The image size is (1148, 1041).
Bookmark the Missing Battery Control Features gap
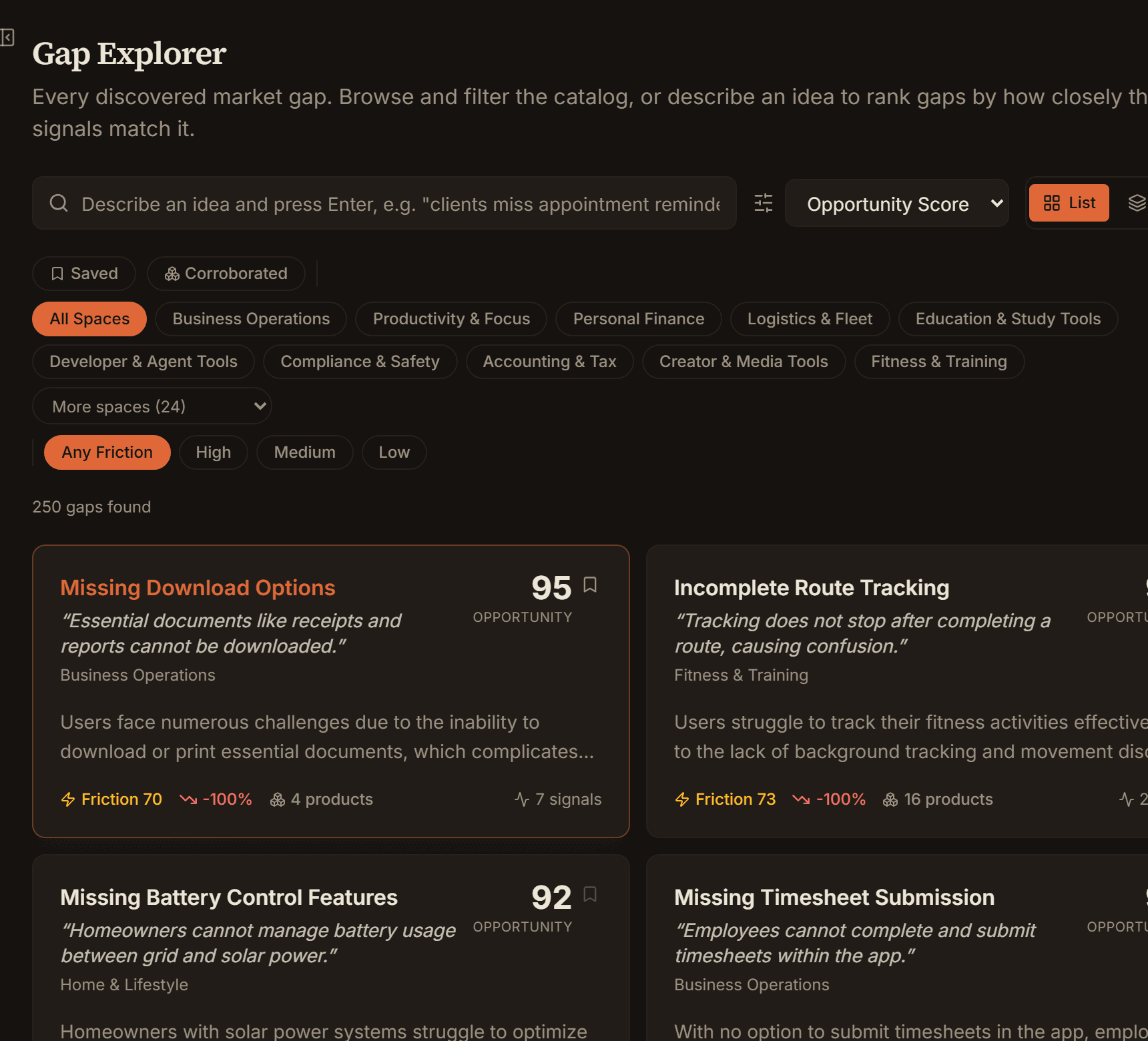click(x=590, y=894)
